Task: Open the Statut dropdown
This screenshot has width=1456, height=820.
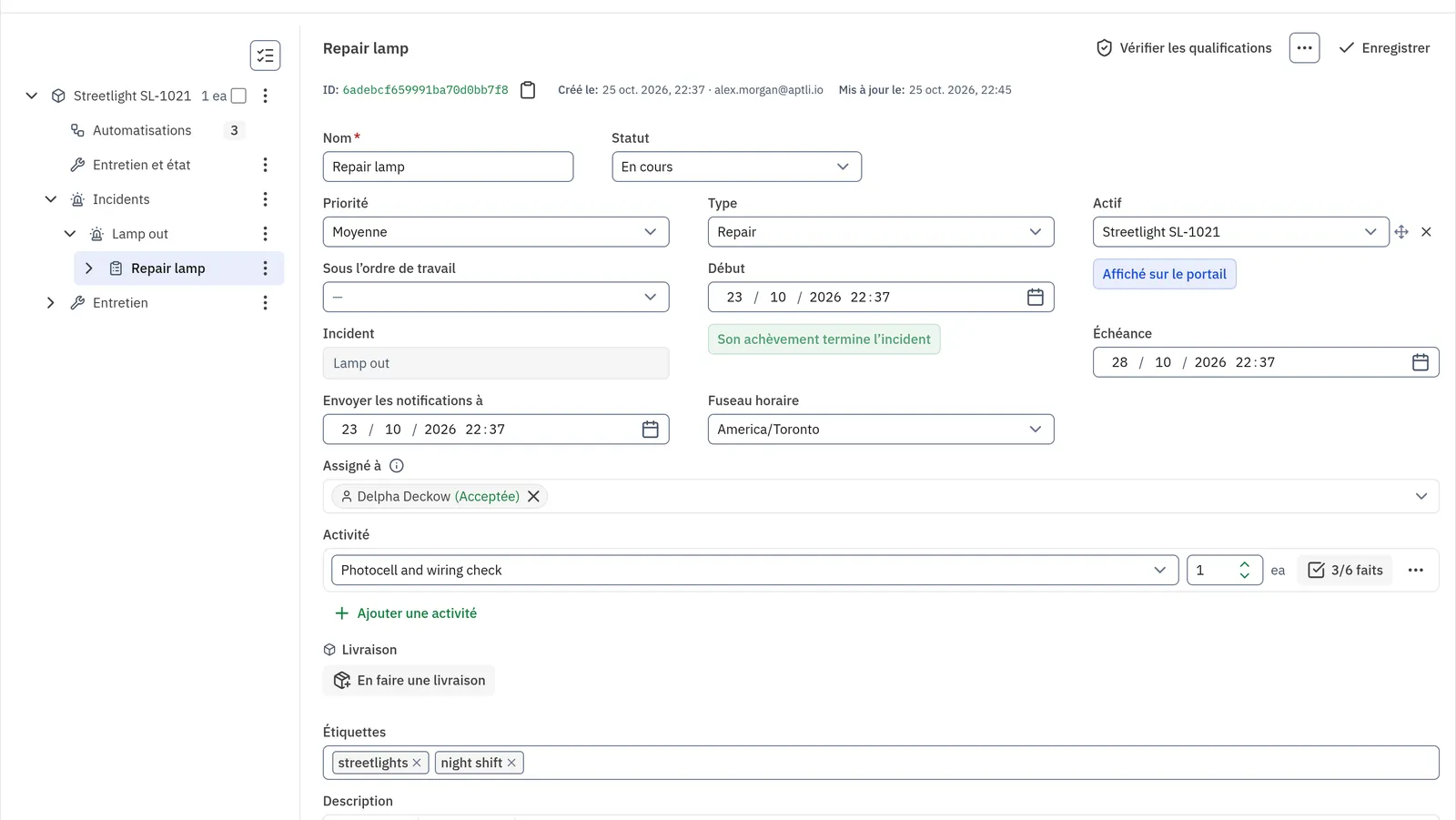Action: [736, 167]
